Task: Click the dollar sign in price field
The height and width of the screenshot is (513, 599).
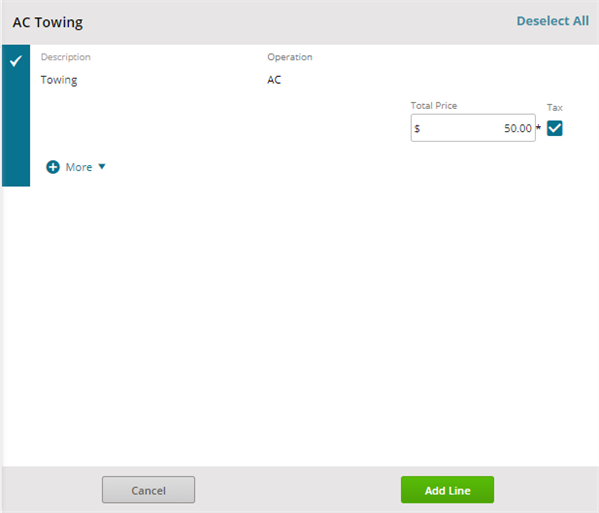Action: [417, 129]
